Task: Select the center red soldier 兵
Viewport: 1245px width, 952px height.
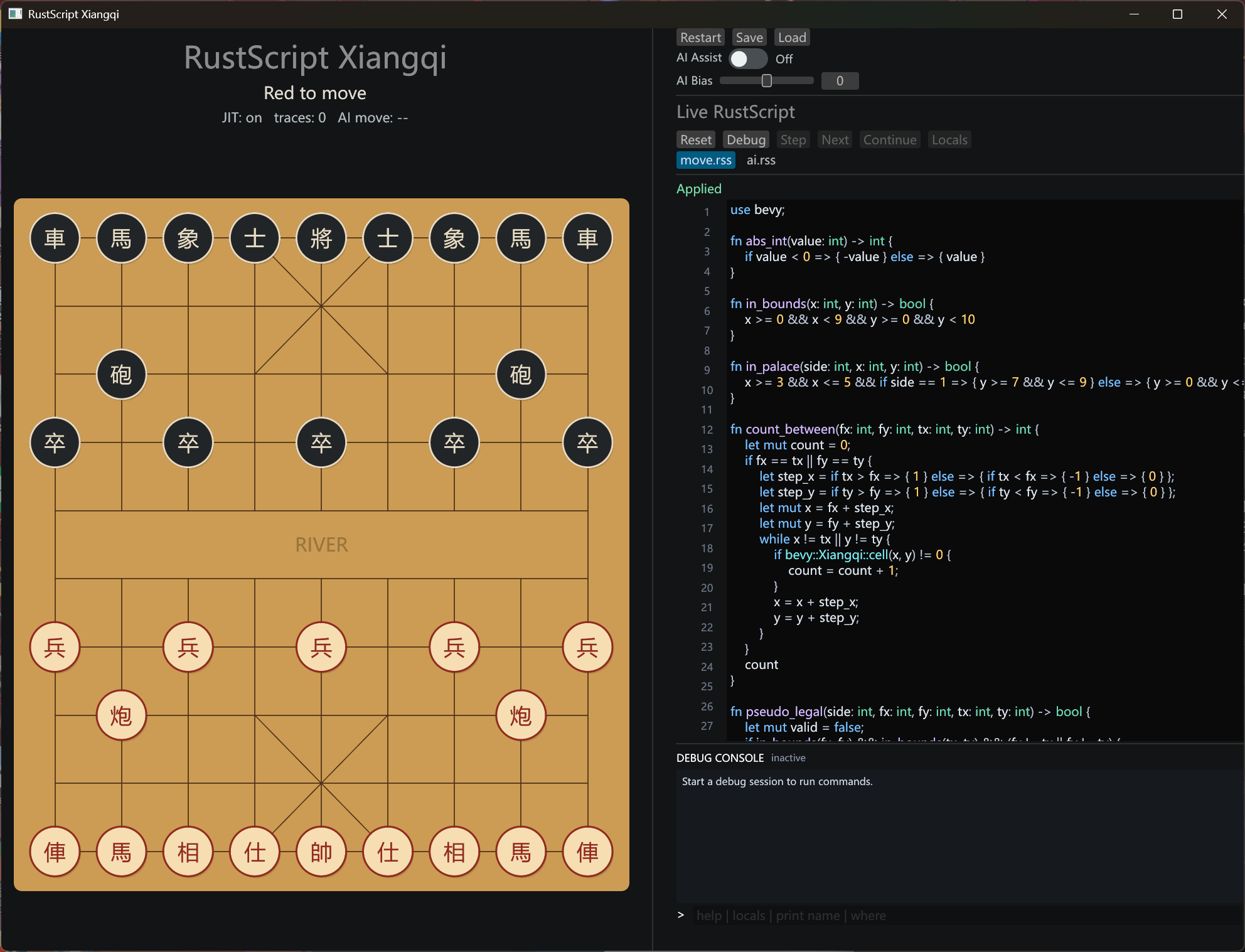Action: [x=321, y=647]
